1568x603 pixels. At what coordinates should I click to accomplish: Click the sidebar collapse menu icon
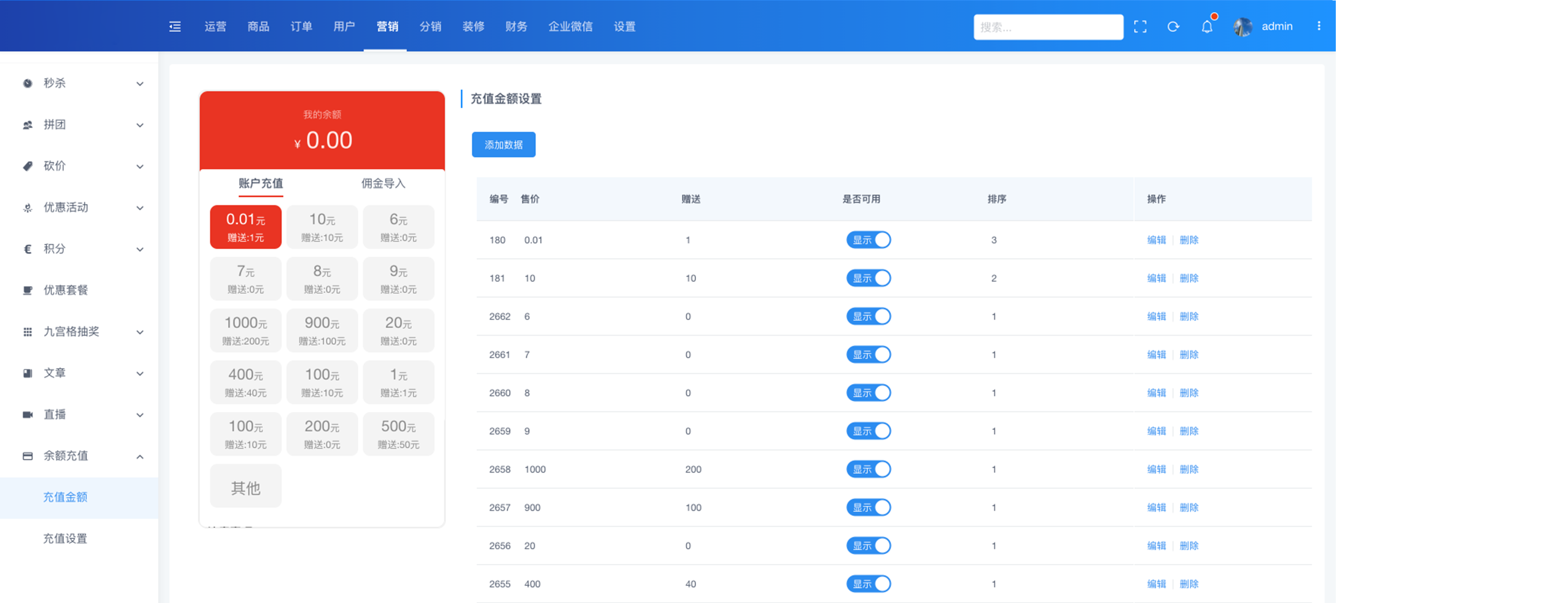click(175, 26)
